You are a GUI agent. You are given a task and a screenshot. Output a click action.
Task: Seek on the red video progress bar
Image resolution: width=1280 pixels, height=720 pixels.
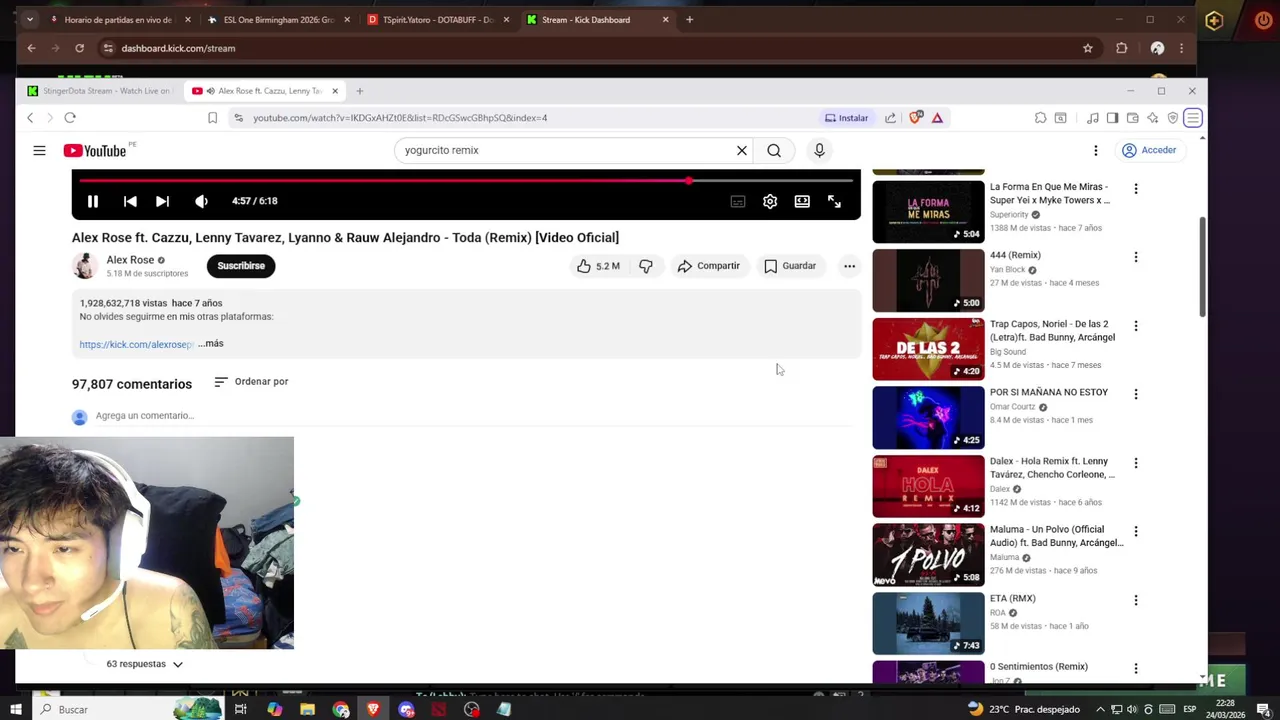466,180
